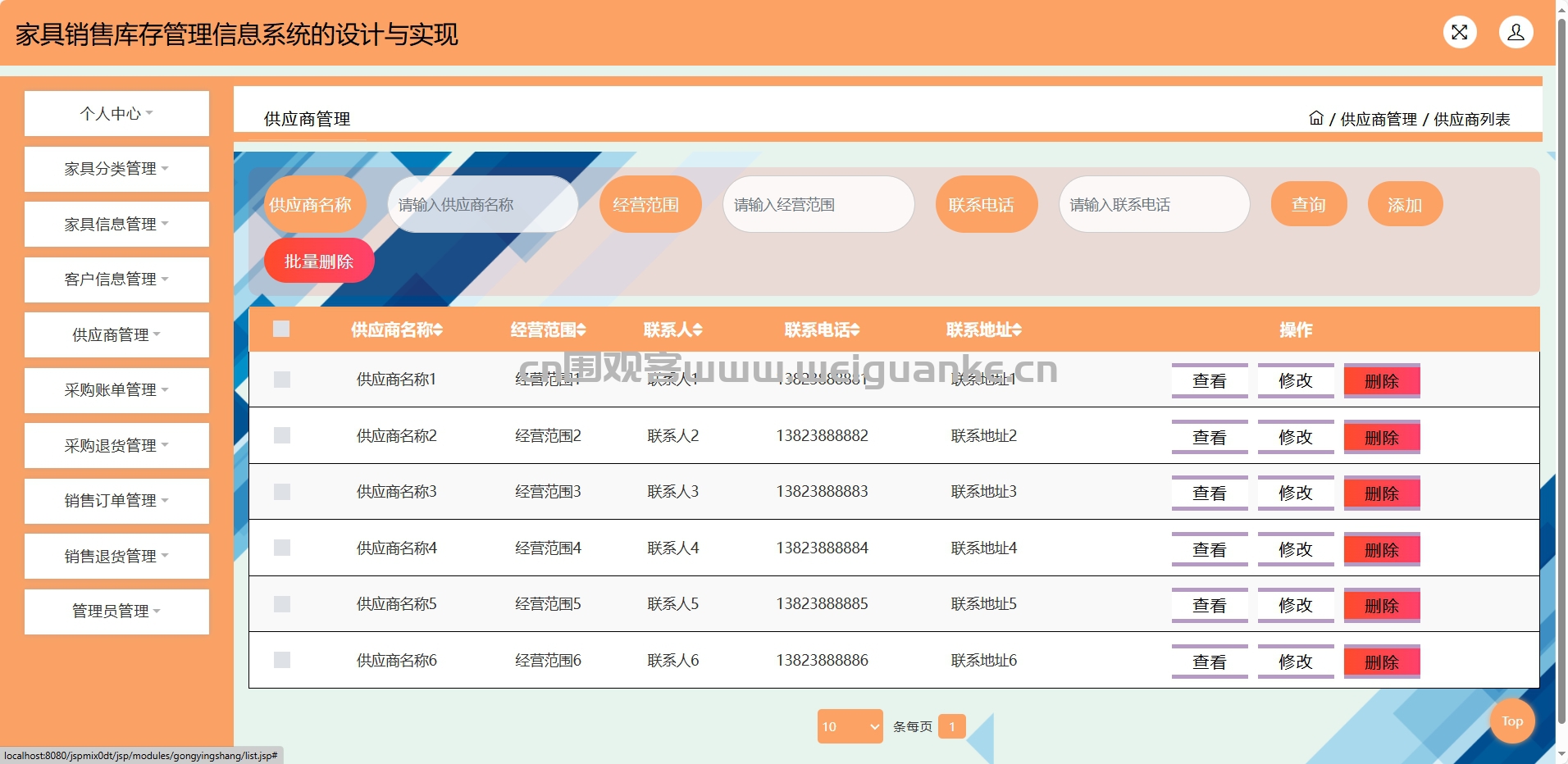
Task: Open the 销售订单管理 menu item
Action: [116, 501]
